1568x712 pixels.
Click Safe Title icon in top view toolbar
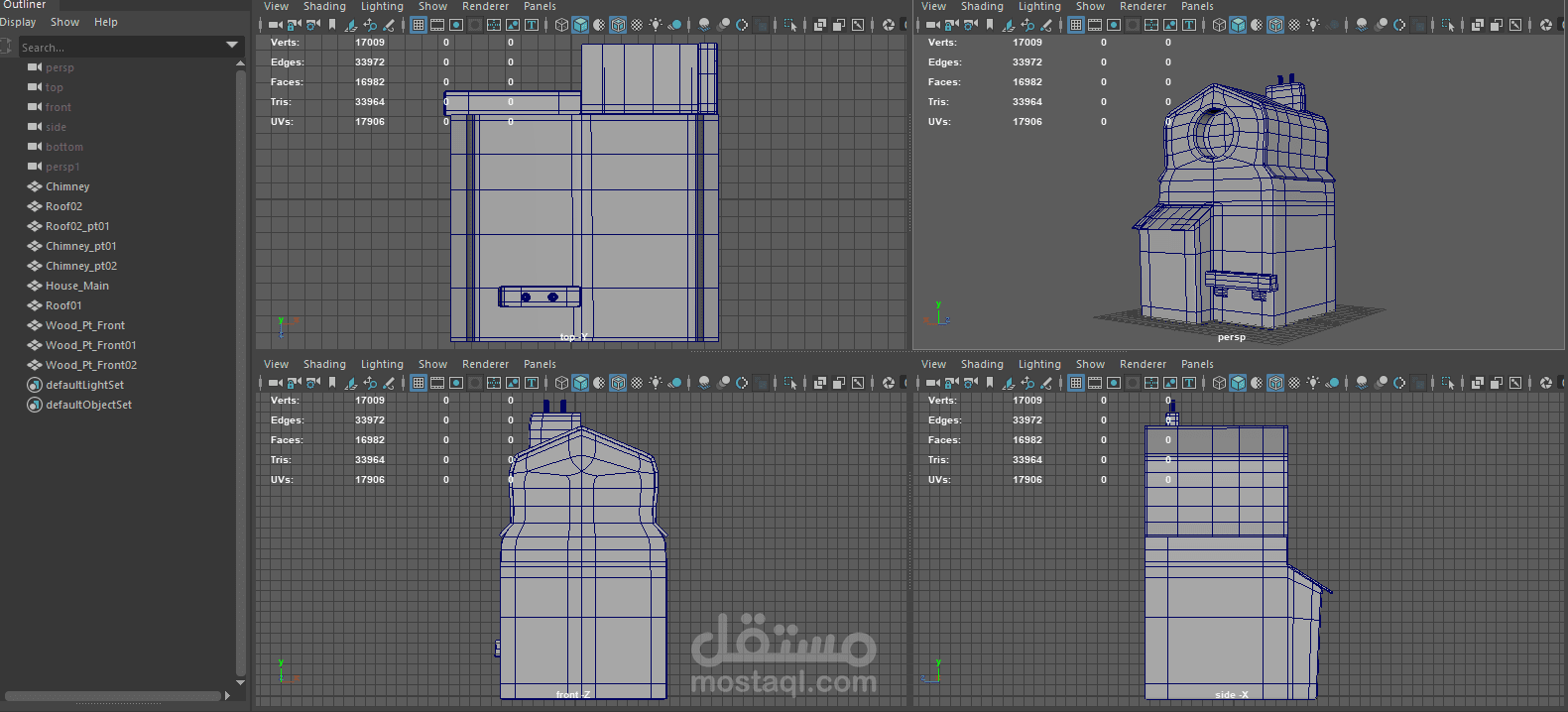532,25
